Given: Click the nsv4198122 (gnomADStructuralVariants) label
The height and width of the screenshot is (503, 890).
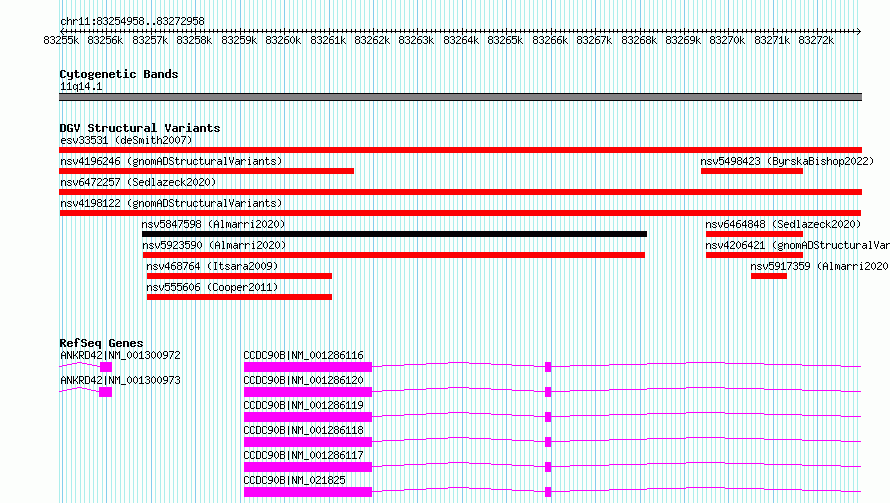Looking at the screenshot, I should coord(171,203).
